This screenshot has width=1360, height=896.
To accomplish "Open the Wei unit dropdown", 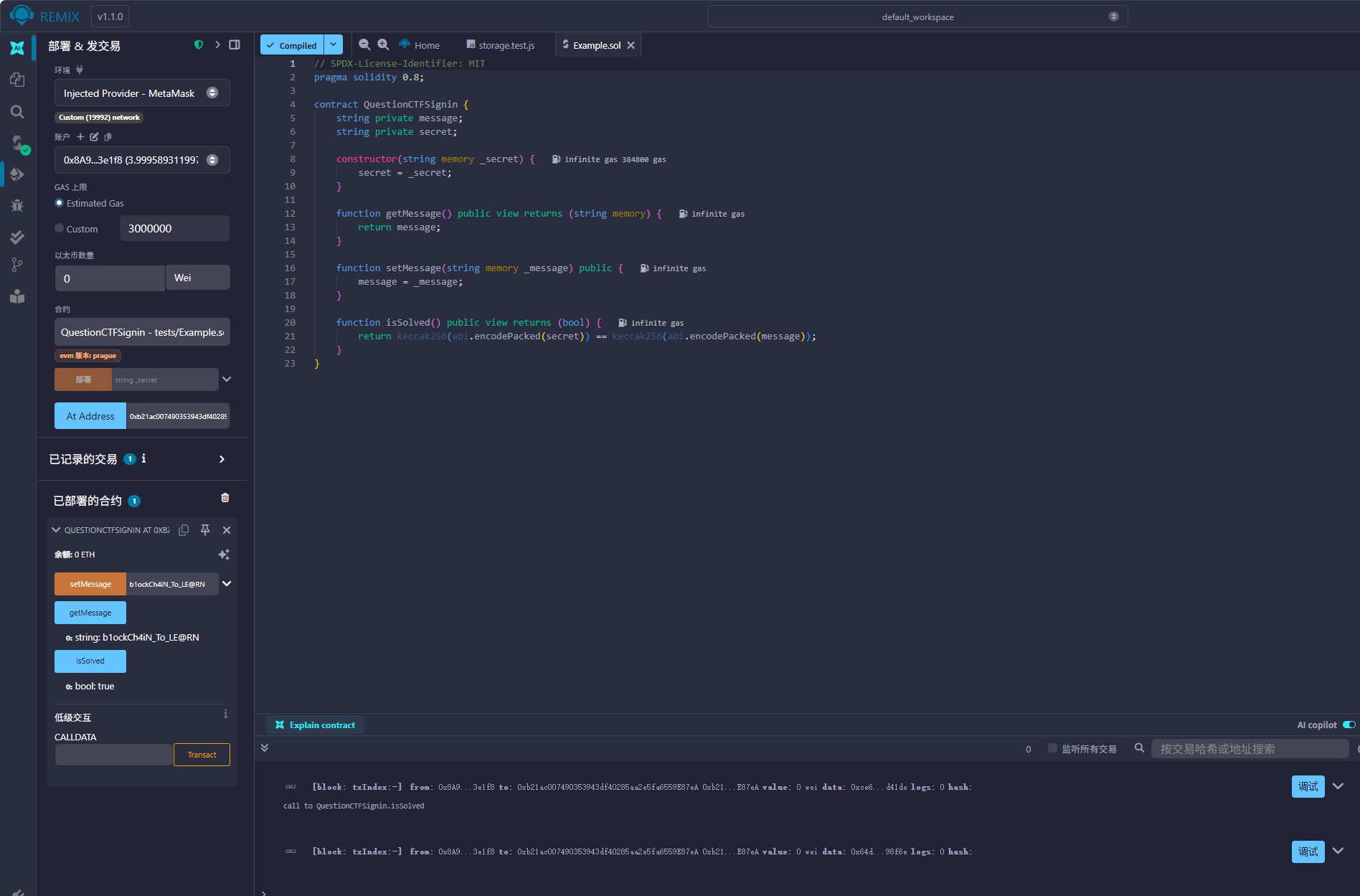I will pos(197,278).
